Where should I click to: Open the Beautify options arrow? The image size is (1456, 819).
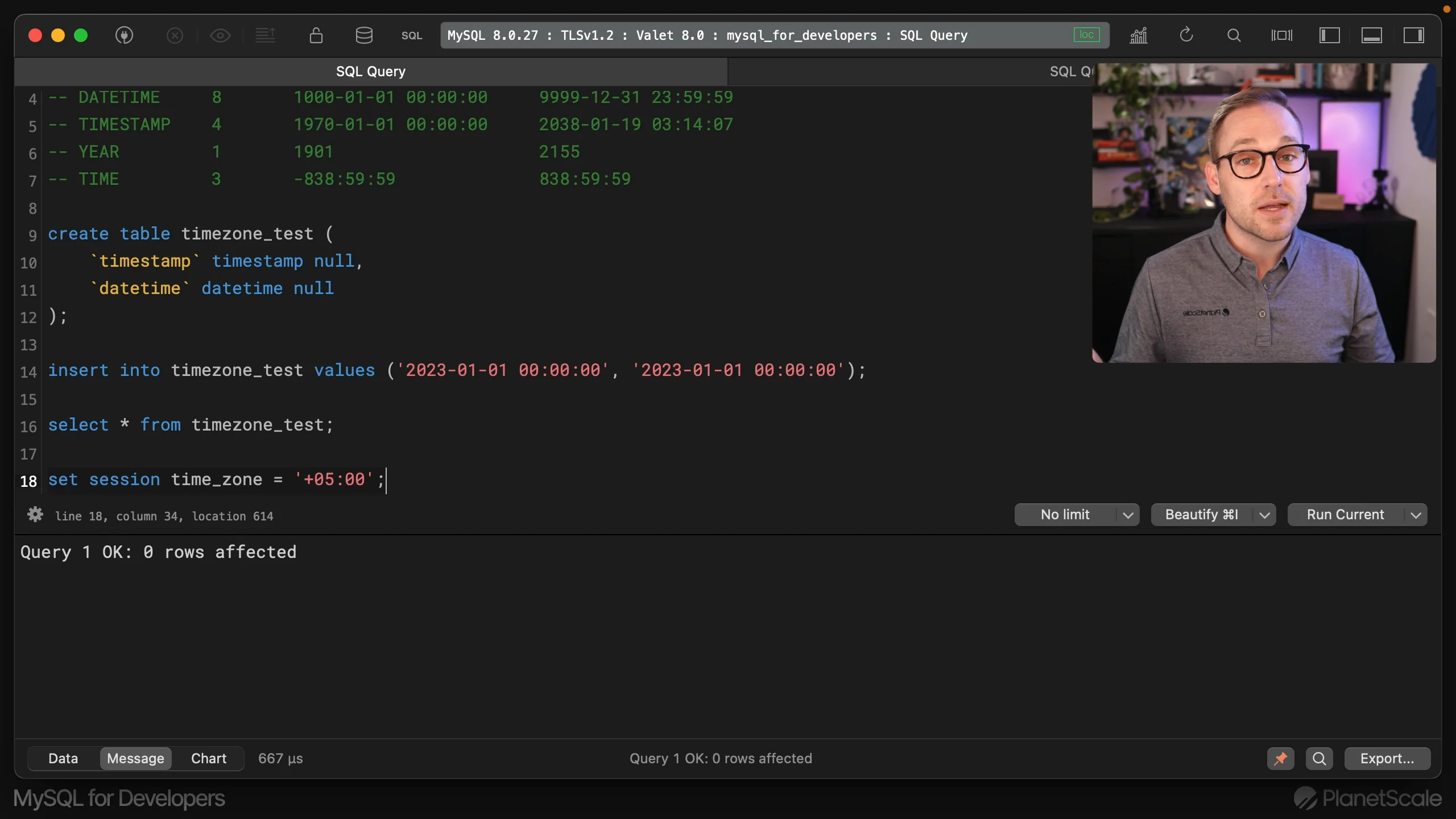[1264, 515]
